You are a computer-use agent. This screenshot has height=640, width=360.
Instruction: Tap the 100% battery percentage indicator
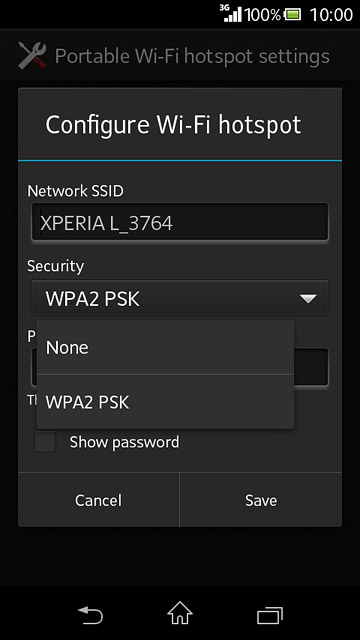tap(263, 15)
